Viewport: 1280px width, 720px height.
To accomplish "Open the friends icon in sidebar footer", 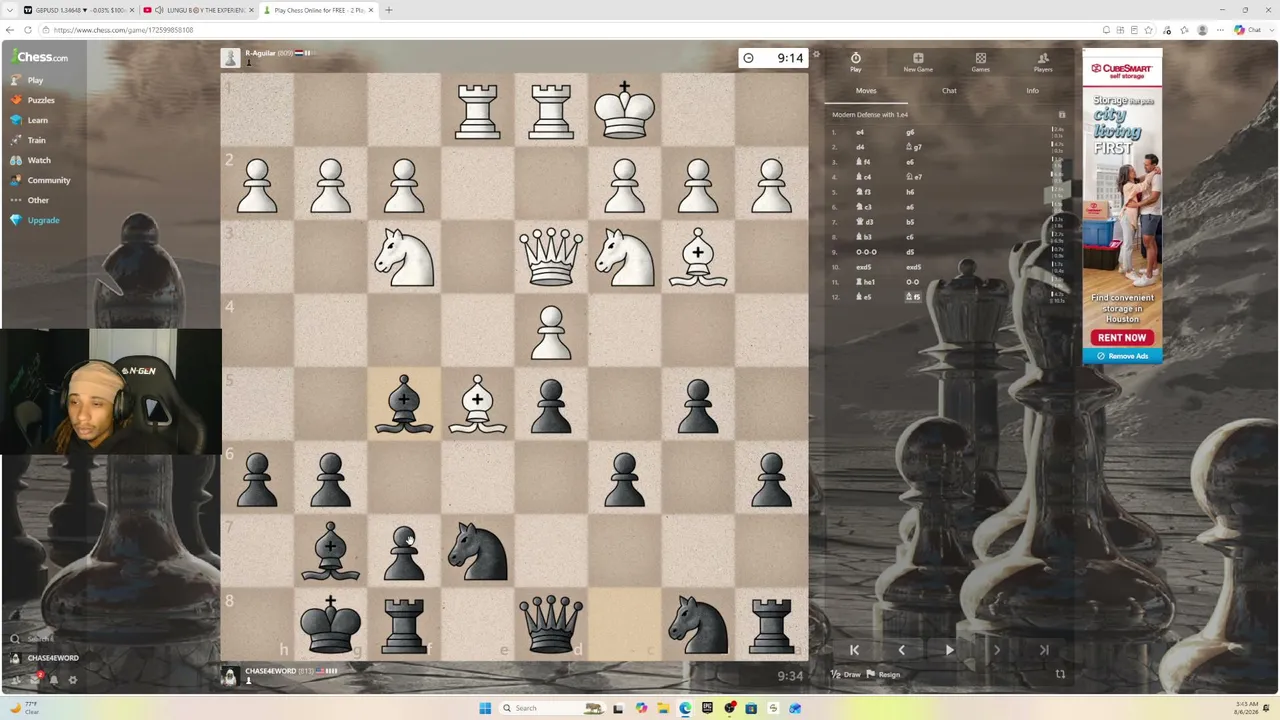I will [x=17, y=679].
